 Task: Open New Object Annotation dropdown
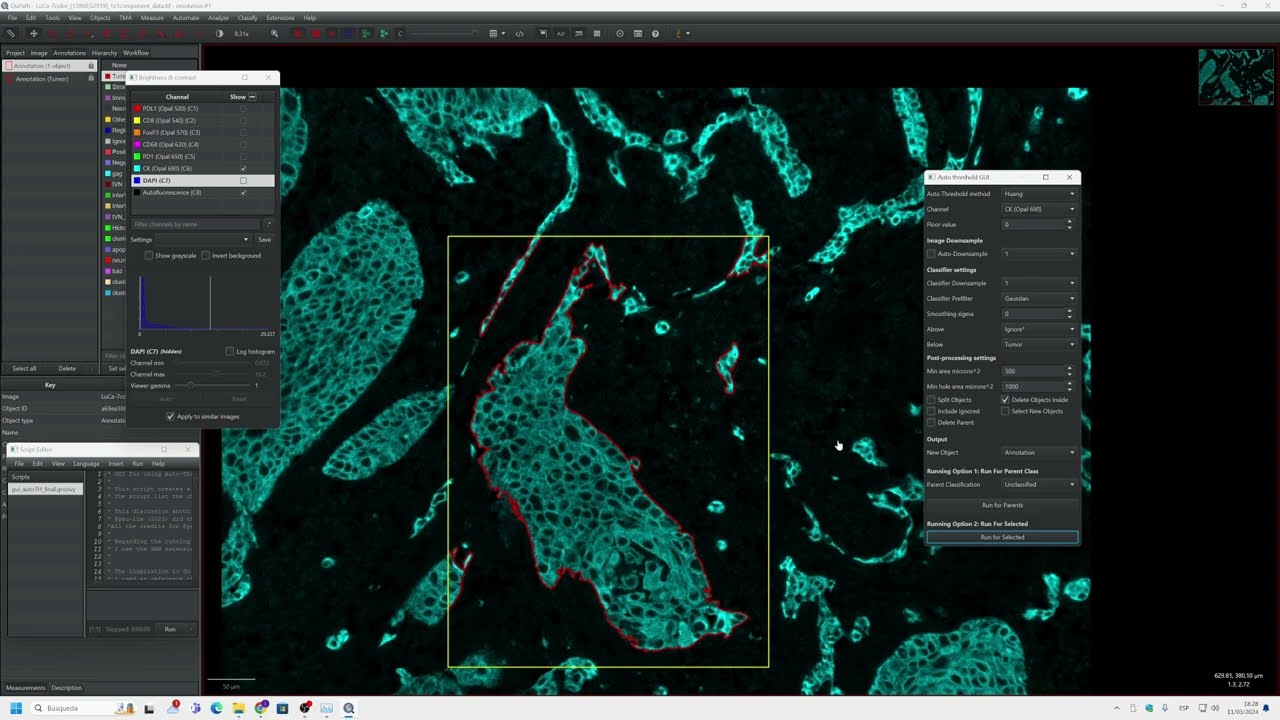(x=1039, y=452)
